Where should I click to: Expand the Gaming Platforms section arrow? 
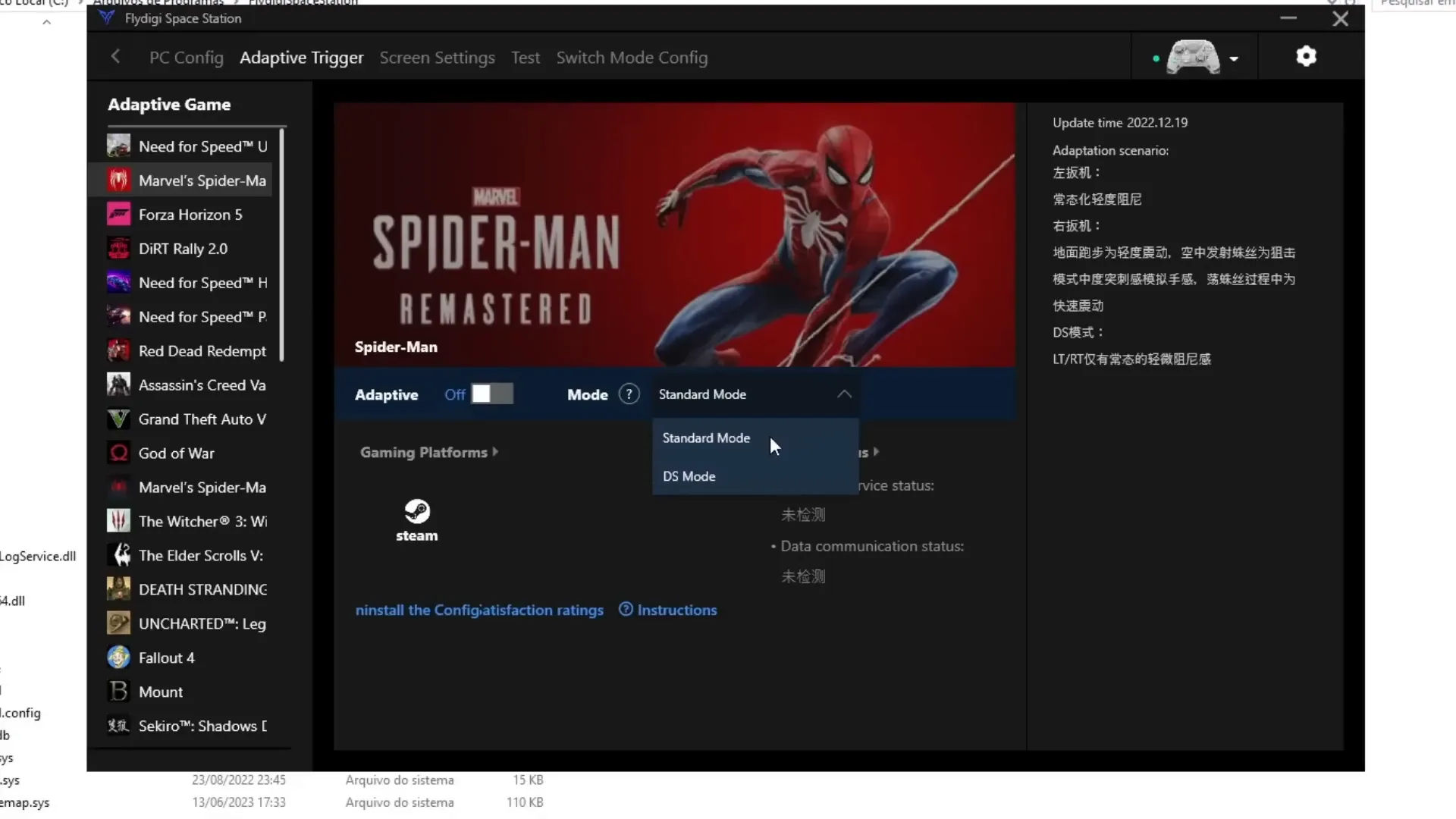495,452
